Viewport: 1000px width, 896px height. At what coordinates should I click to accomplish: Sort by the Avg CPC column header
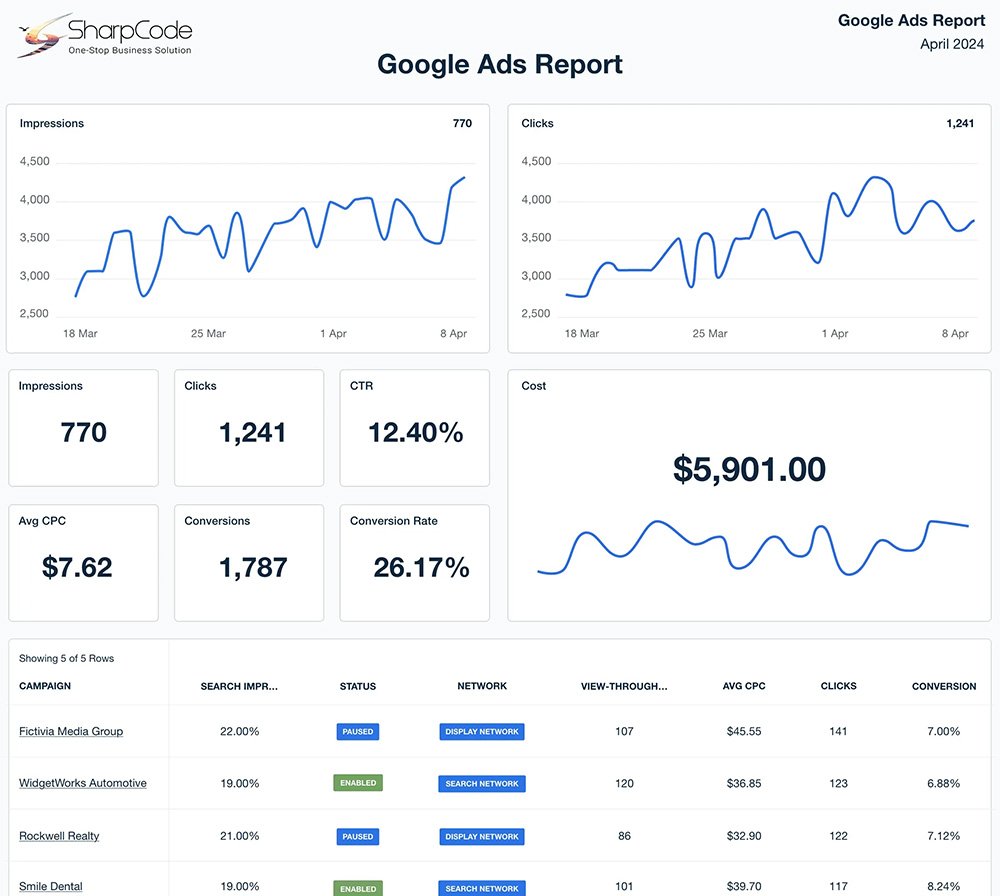click(744, 686)
